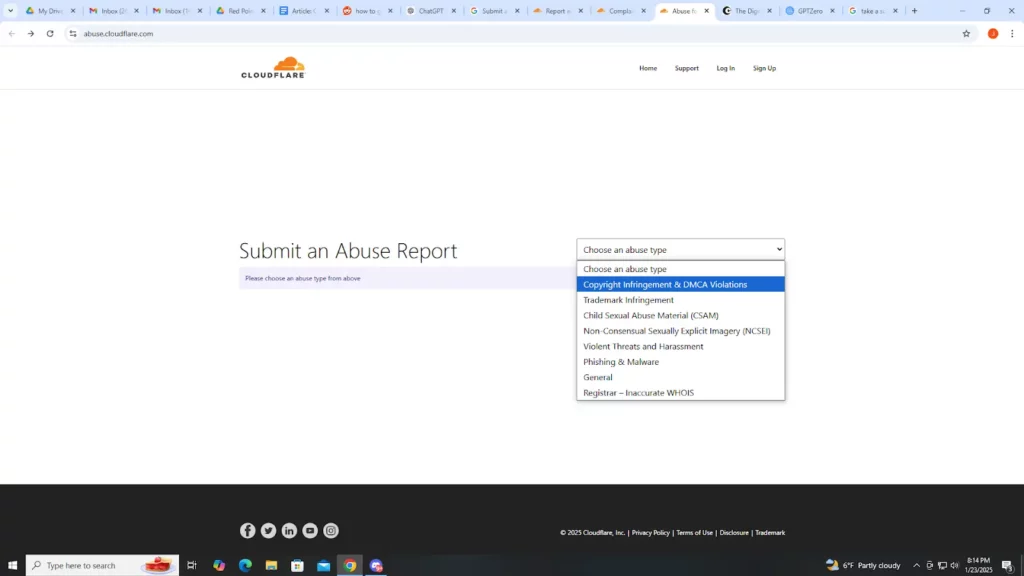Open the Twitter social icon in footer

click(x=268, y=531)
